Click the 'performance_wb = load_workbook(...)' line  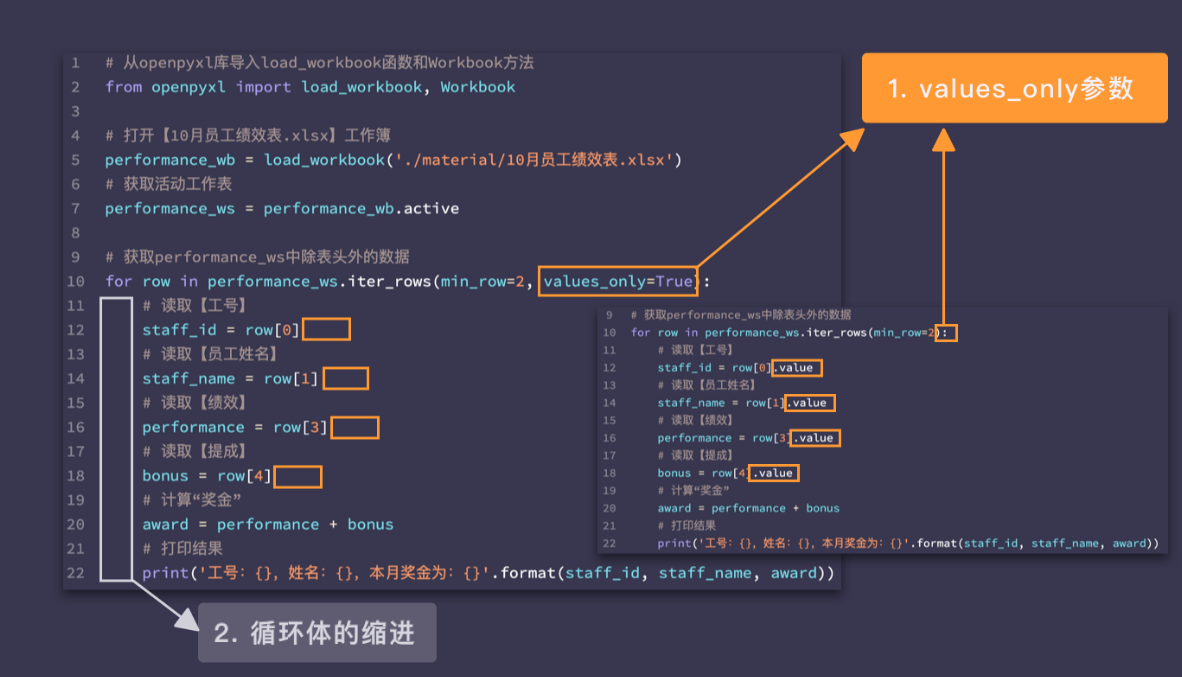(393, 160)
